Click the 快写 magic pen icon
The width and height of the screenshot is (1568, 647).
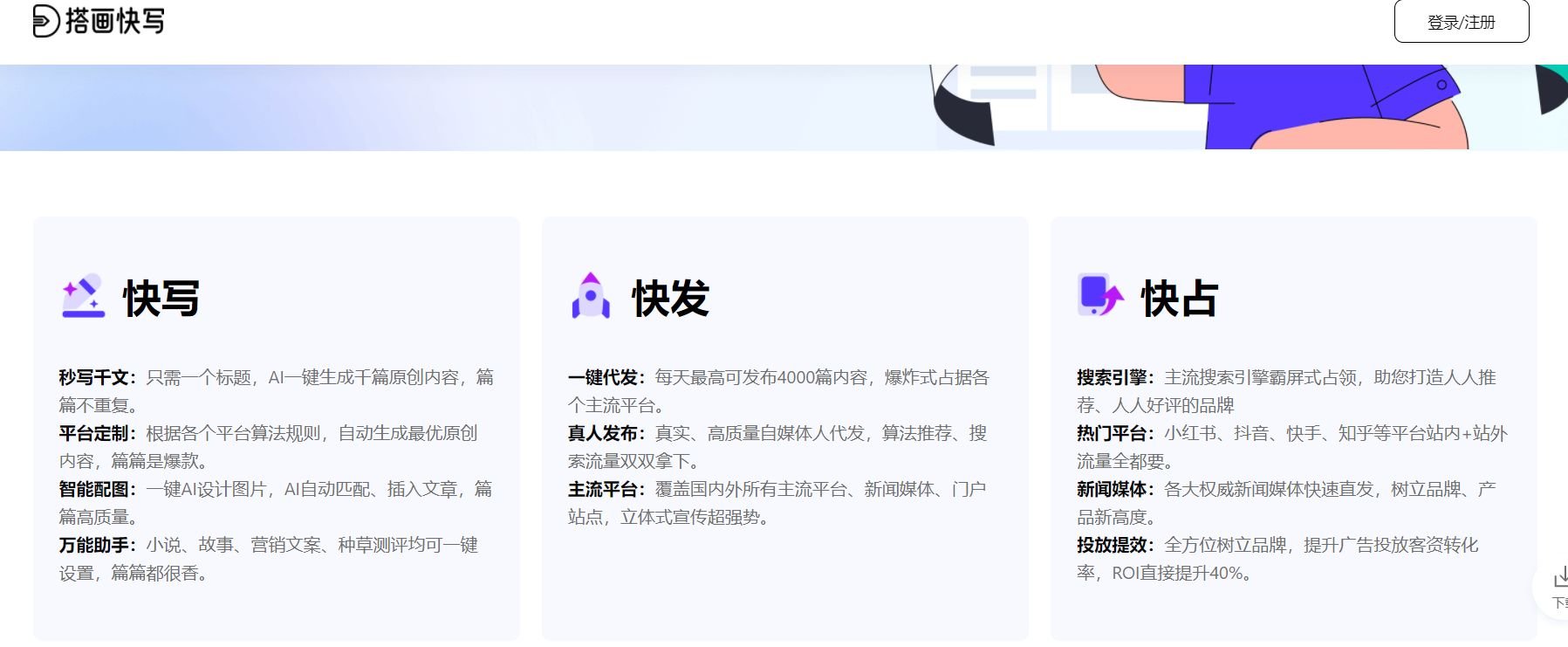[x=83, y=297]
